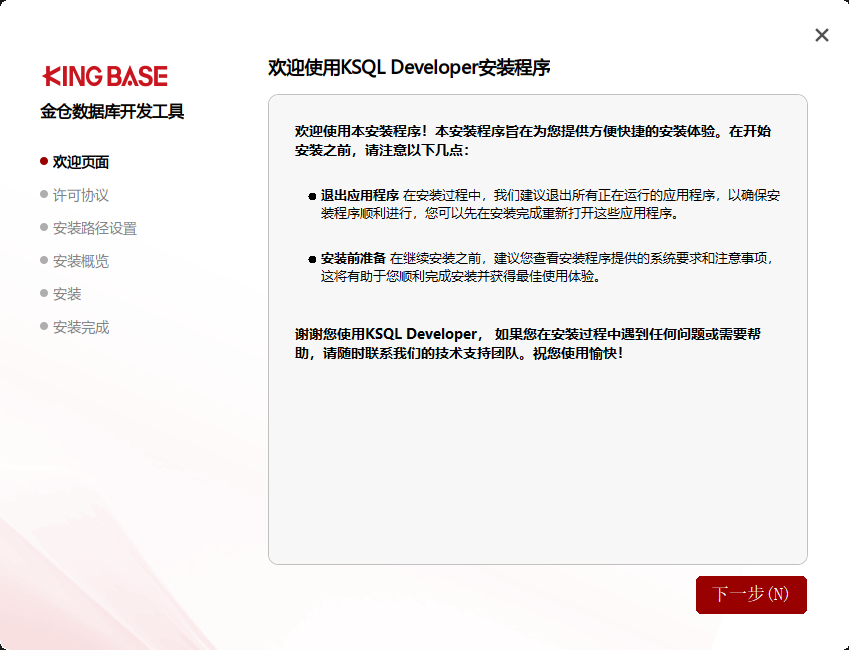Go to the 安装路径设置 step
This screenshot has height=650, width=849.
point(95,228)
